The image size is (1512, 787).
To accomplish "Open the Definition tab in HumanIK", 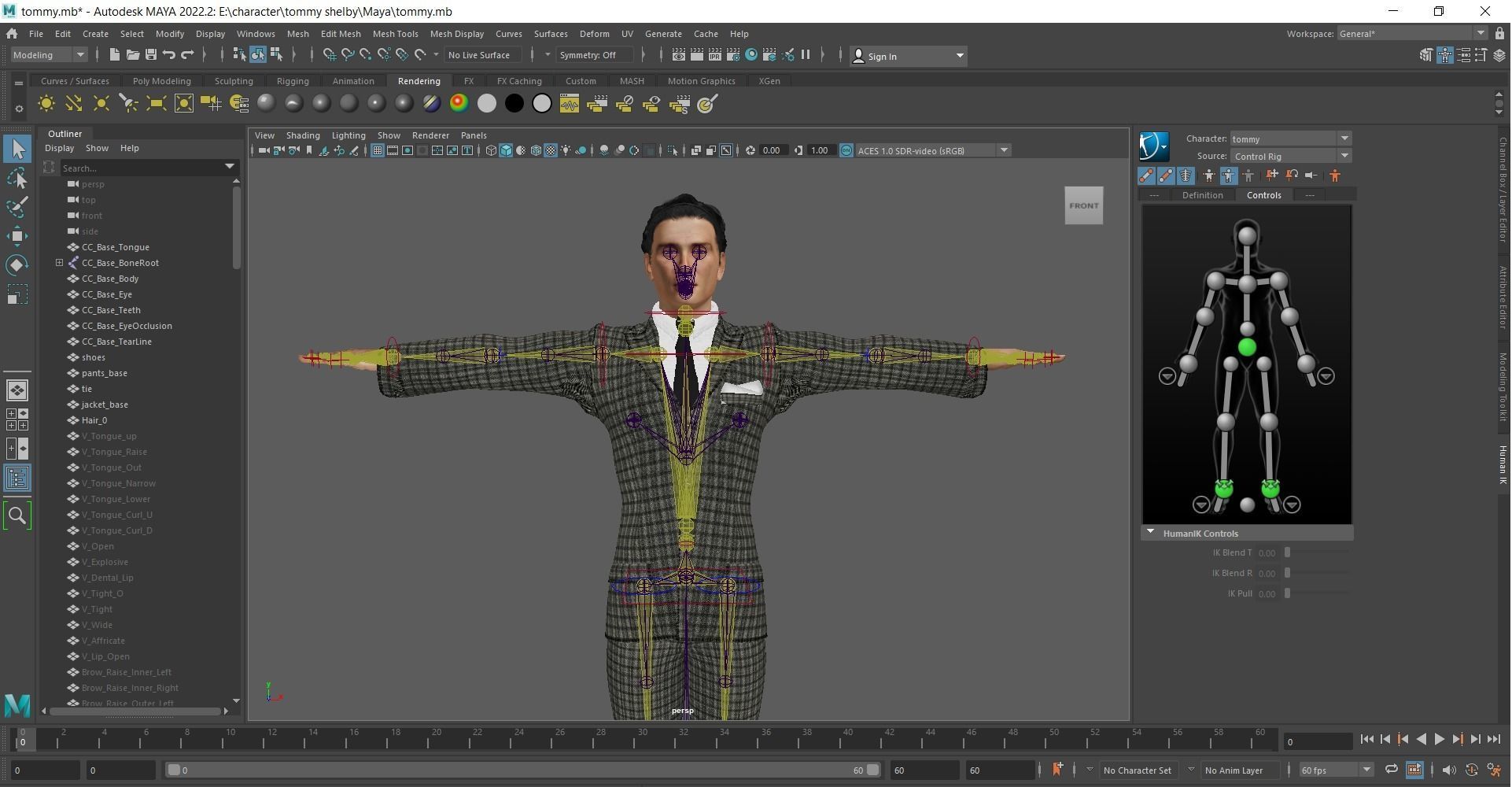I will coord(1202,195).
